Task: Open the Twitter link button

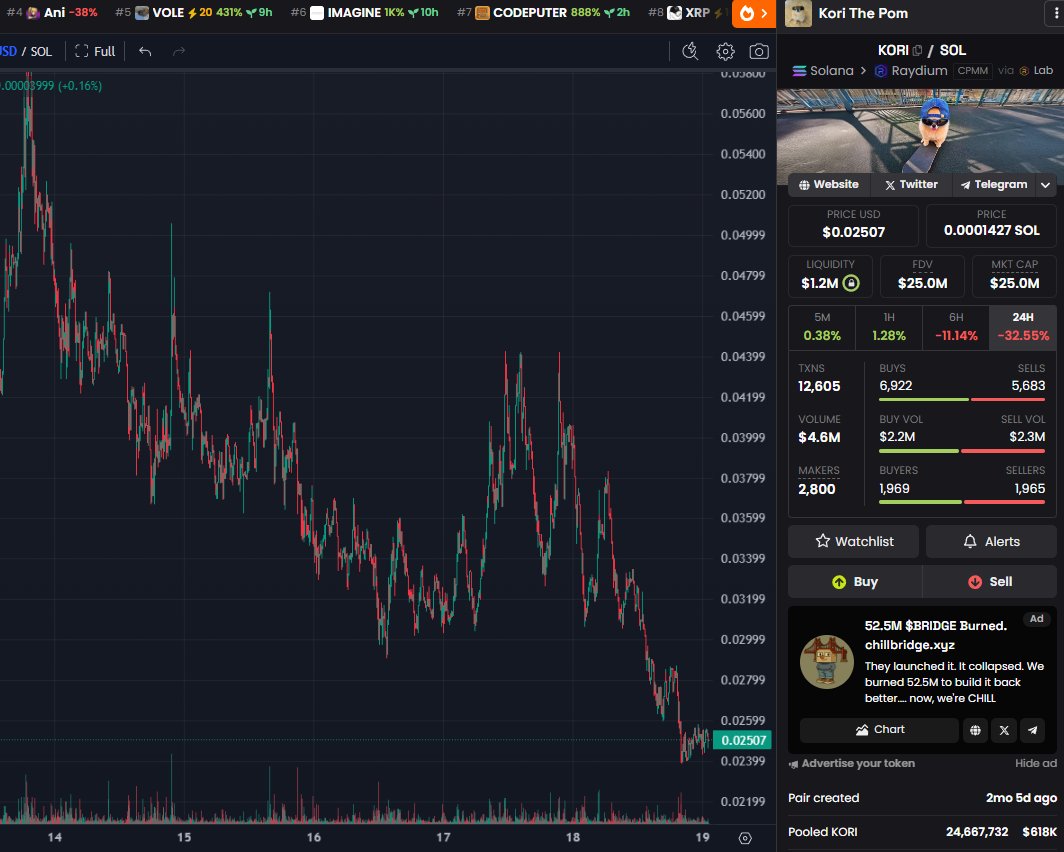Action: (x=911, y=185)
